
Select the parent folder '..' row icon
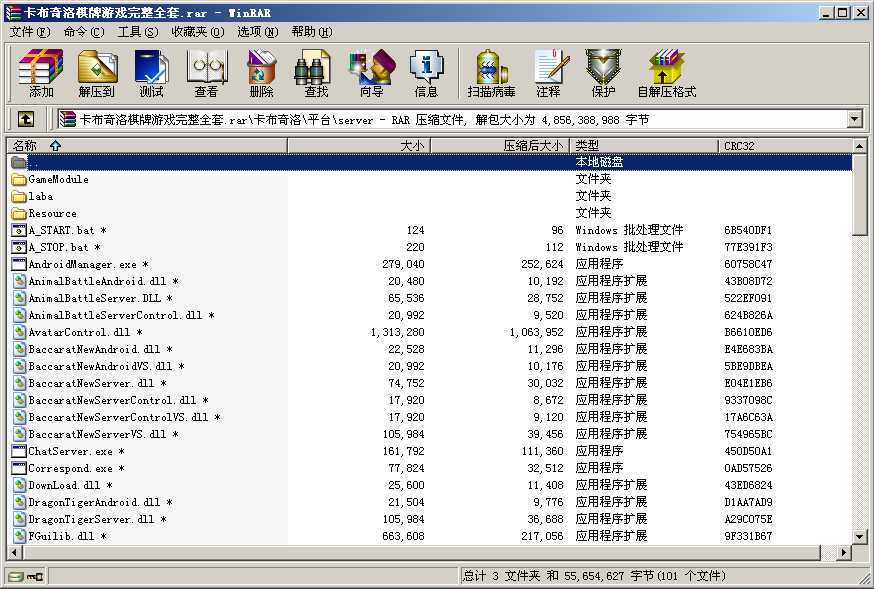click(x=19, y=162)
